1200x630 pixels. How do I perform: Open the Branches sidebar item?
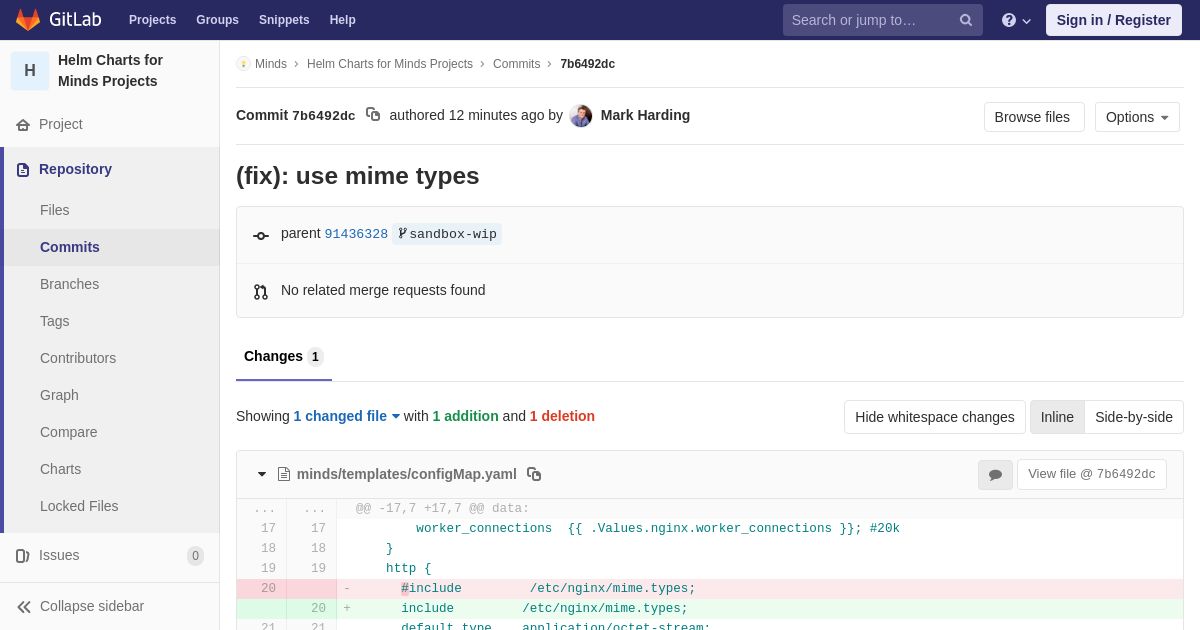pos(69,284)
